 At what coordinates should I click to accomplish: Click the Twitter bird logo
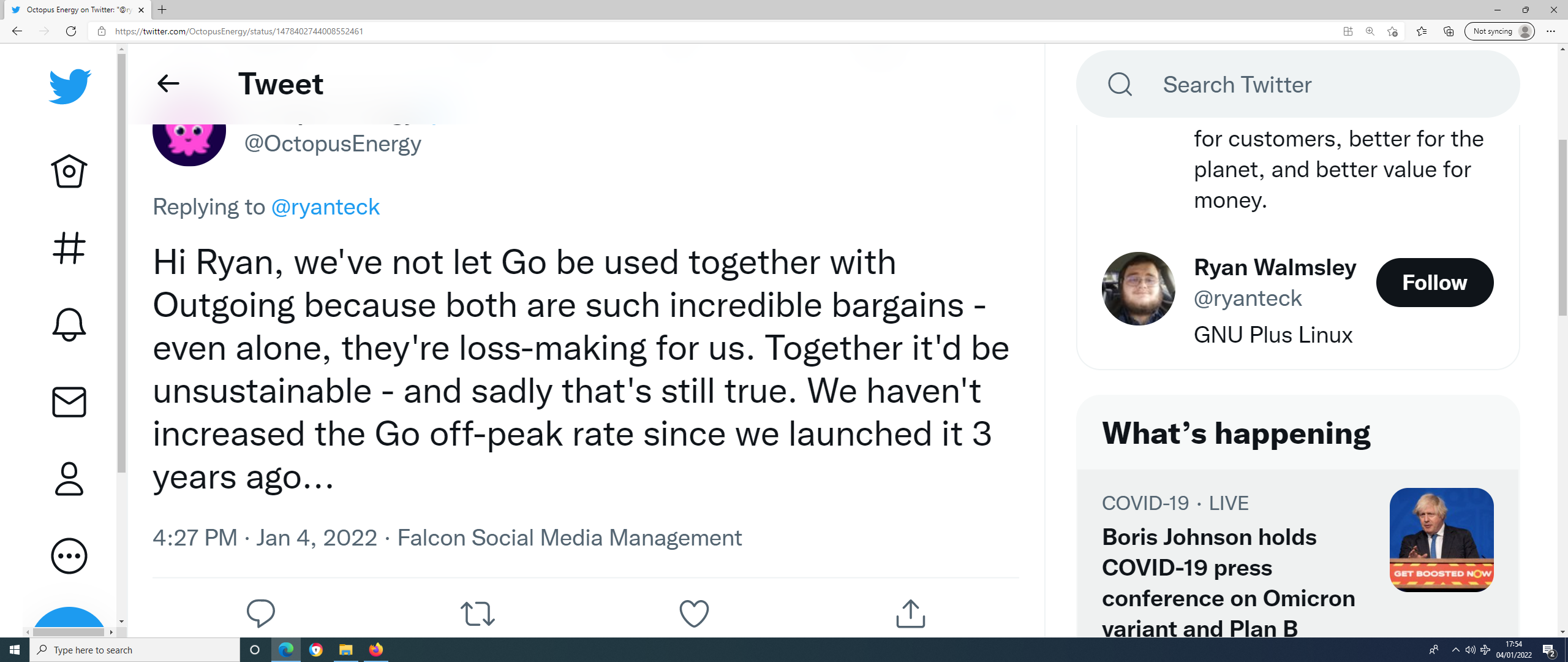[70, 86]
